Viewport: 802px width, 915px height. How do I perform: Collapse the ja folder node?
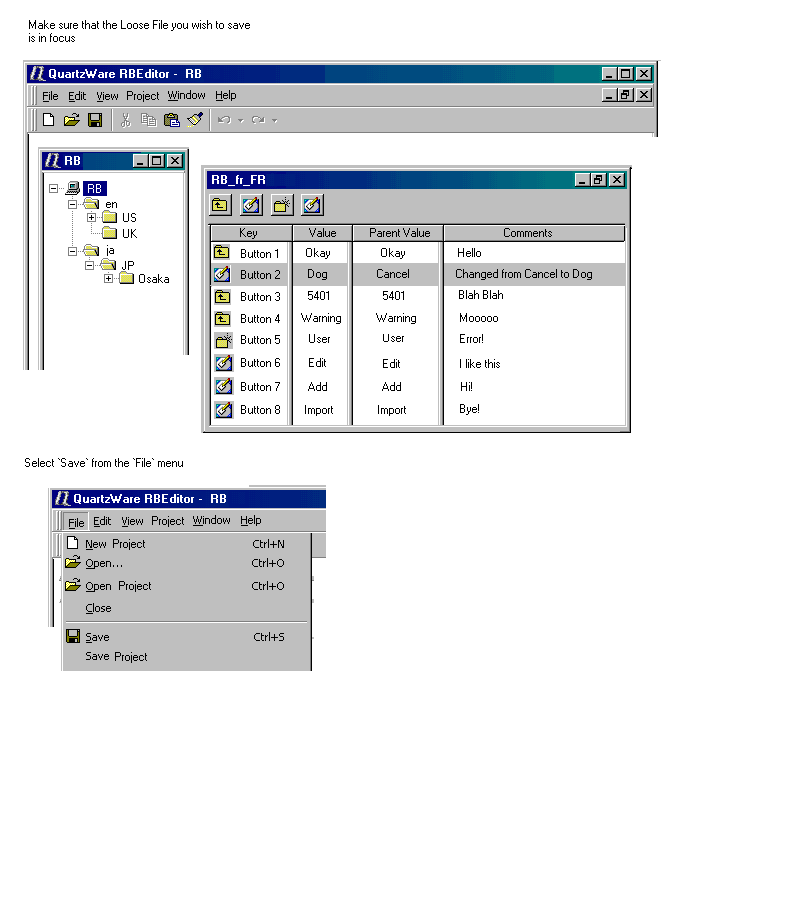72,251
